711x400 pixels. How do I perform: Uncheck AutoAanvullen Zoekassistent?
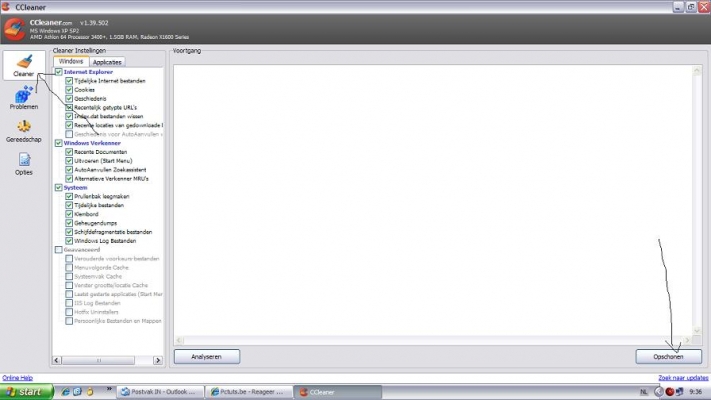click(69, 170)
